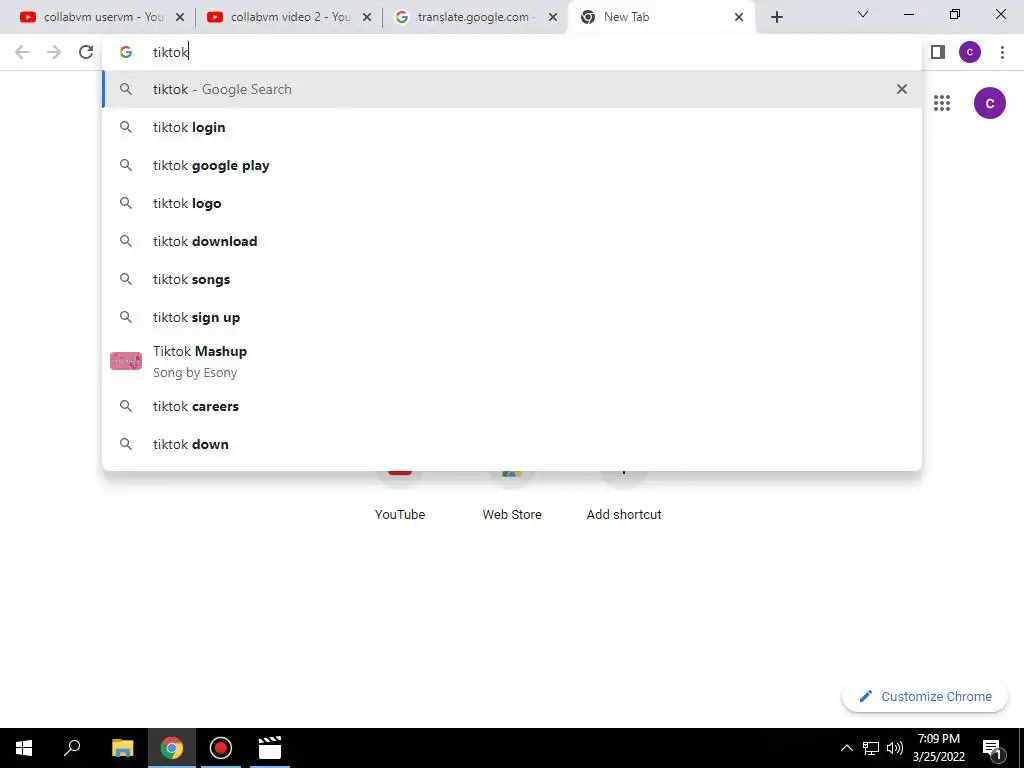Open Windows taskbar search
This screenshot has width=1024, height=768.
click(x=72, y=748)
